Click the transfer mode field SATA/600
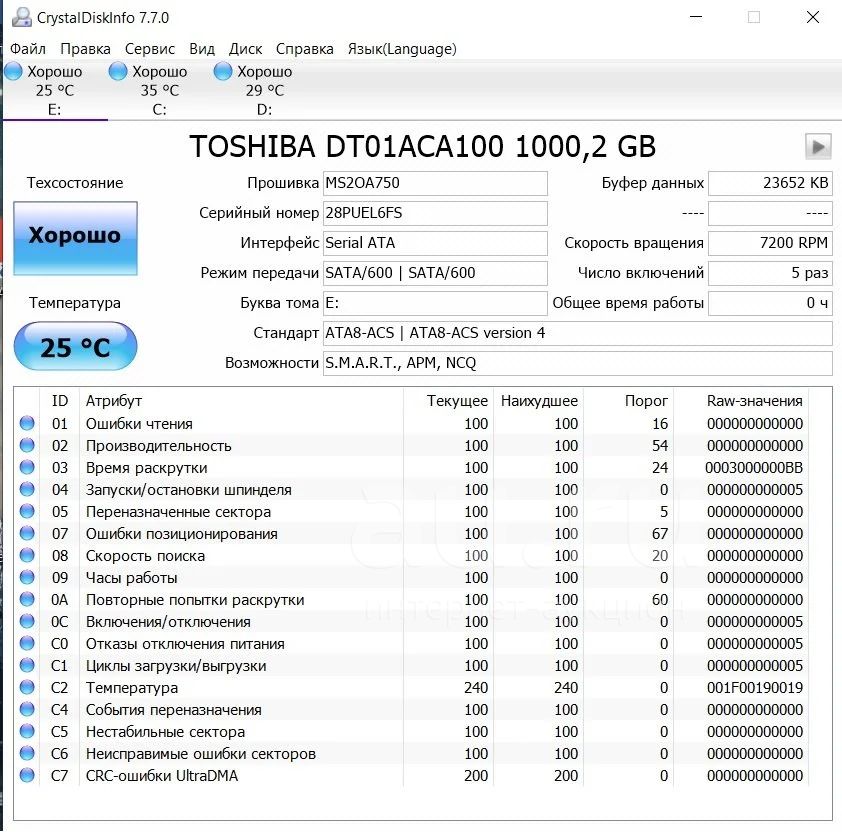The width and height of the screenshot is (842, 835). 435,273
